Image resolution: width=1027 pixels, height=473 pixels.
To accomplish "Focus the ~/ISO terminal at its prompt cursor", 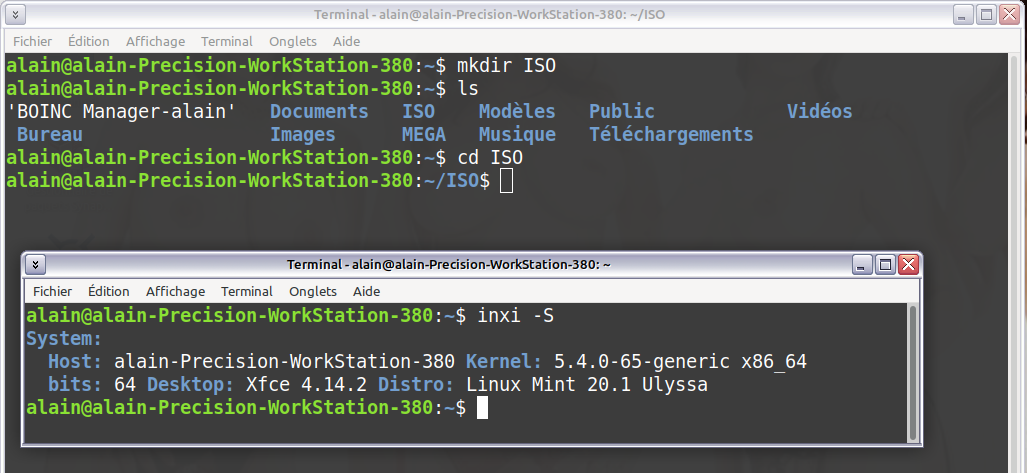I will point(506,181).
